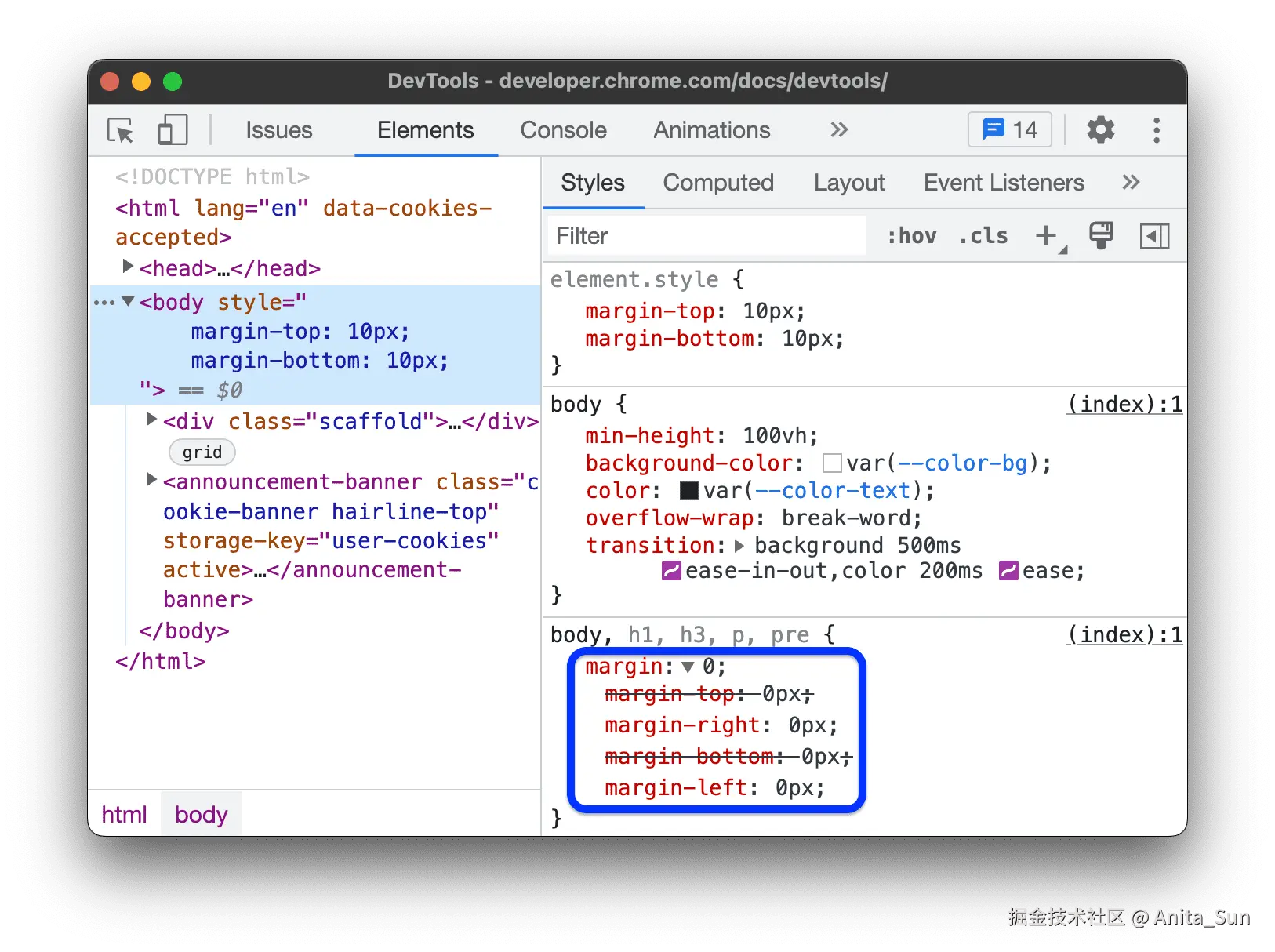Collapse the margin shorthand property
The height and width of the screenshot is (952, 1275).
coord(688,667)
